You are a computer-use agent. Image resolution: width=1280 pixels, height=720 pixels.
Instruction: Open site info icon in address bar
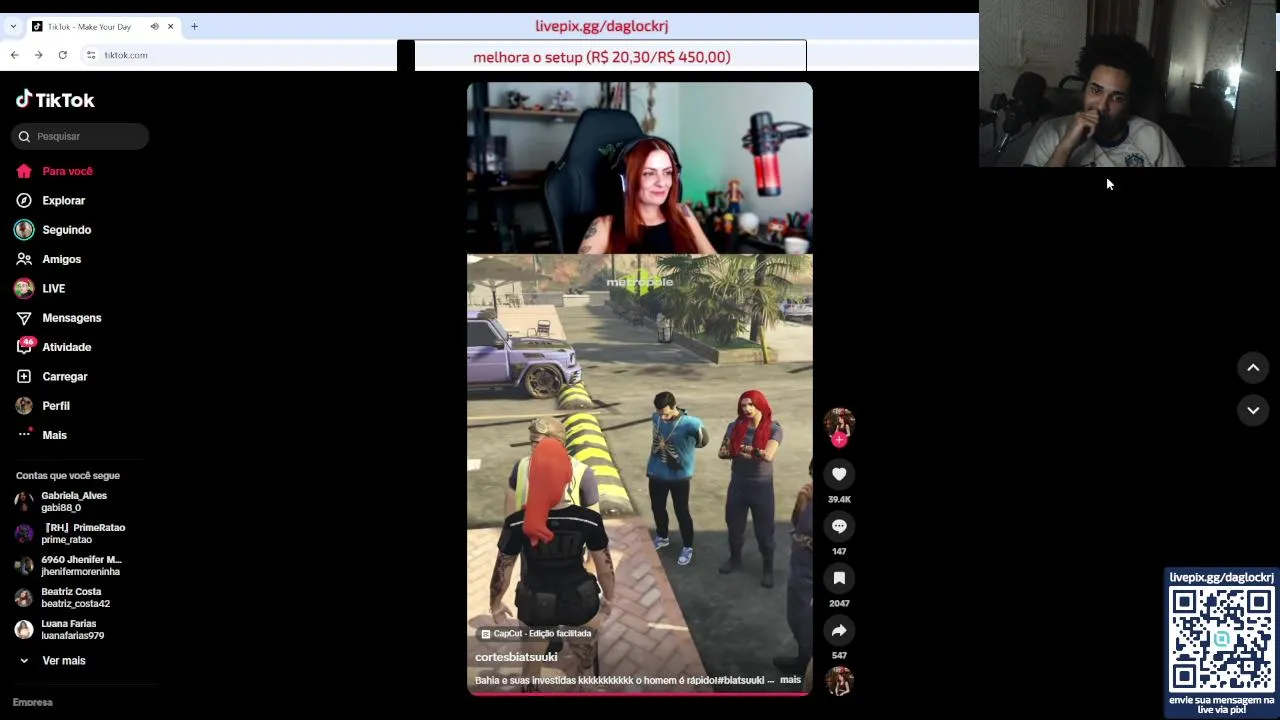point(91,55)
